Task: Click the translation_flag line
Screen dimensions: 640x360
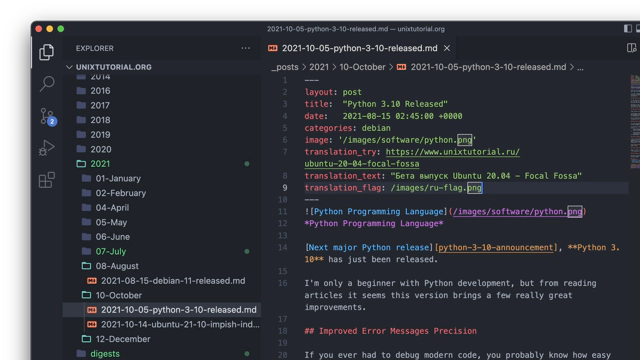Action: coord(393,188)
